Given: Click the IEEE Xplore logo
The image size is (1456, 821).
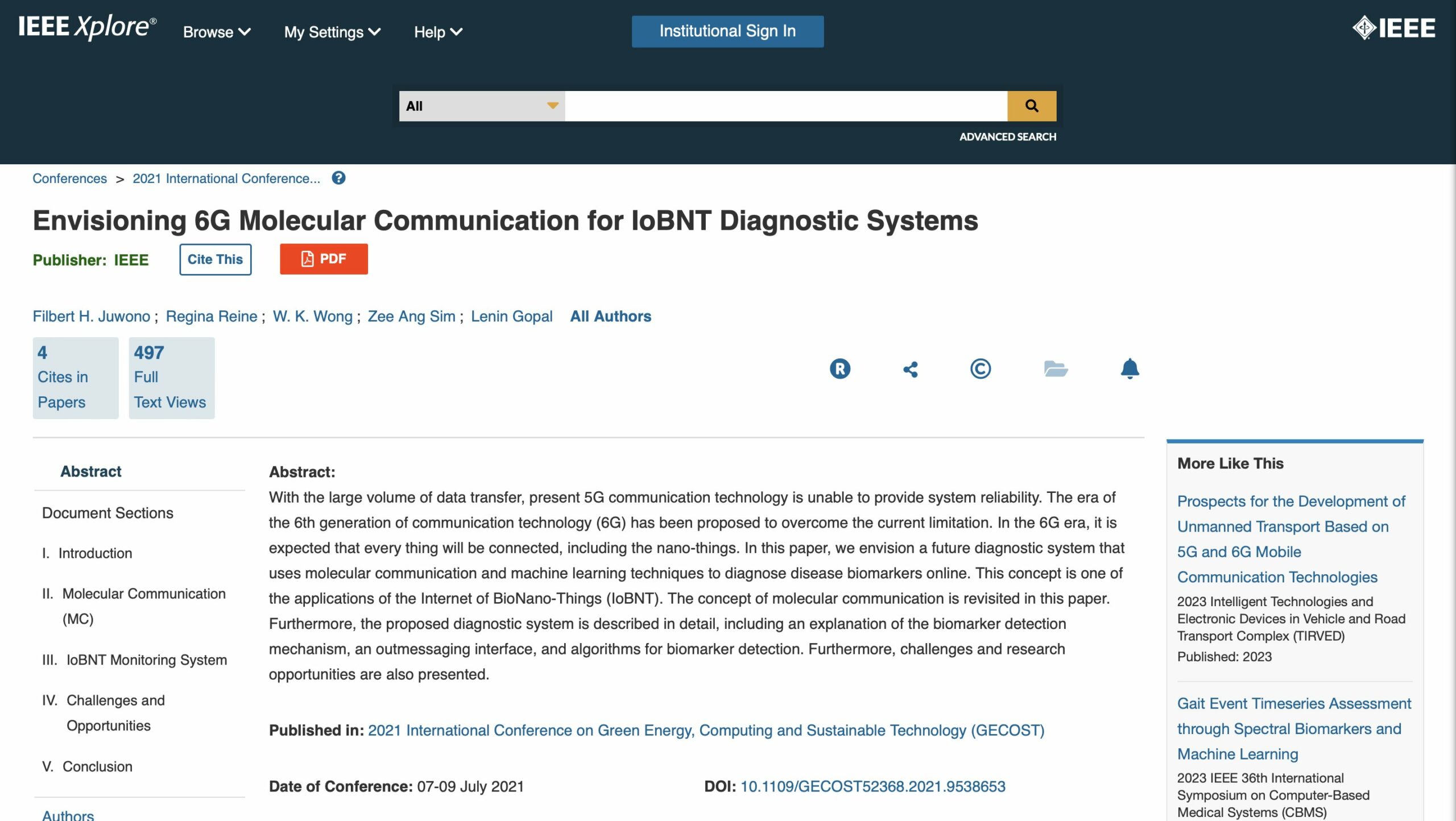Looking at the screenshot, I should coord(87,27).
